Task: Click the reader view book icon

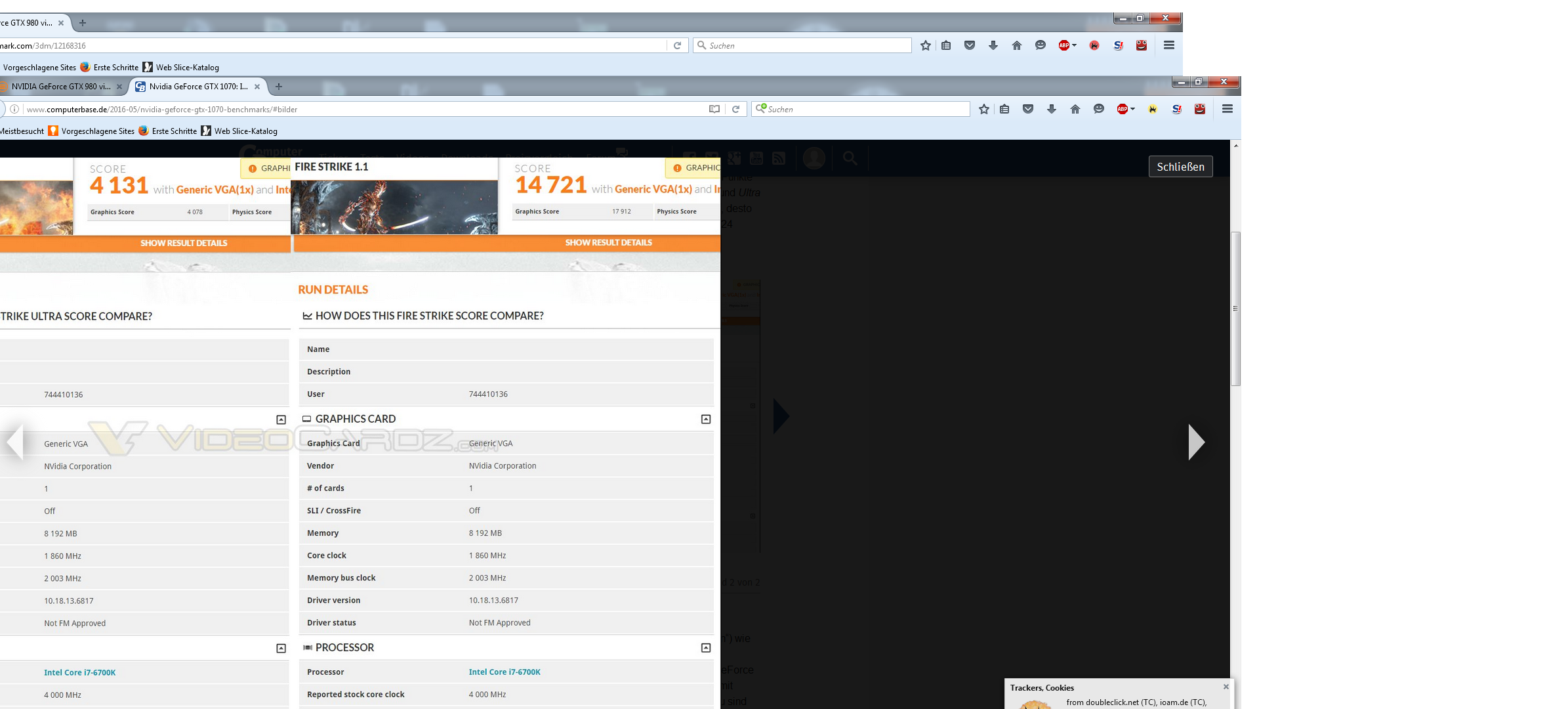Action: [x=714, y=109]
